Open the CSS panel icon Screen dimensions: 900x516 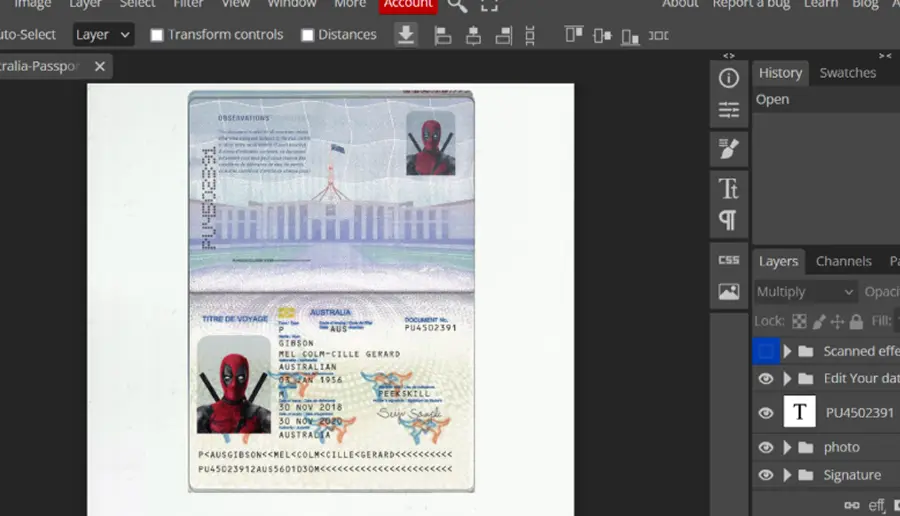pos(728,260)
